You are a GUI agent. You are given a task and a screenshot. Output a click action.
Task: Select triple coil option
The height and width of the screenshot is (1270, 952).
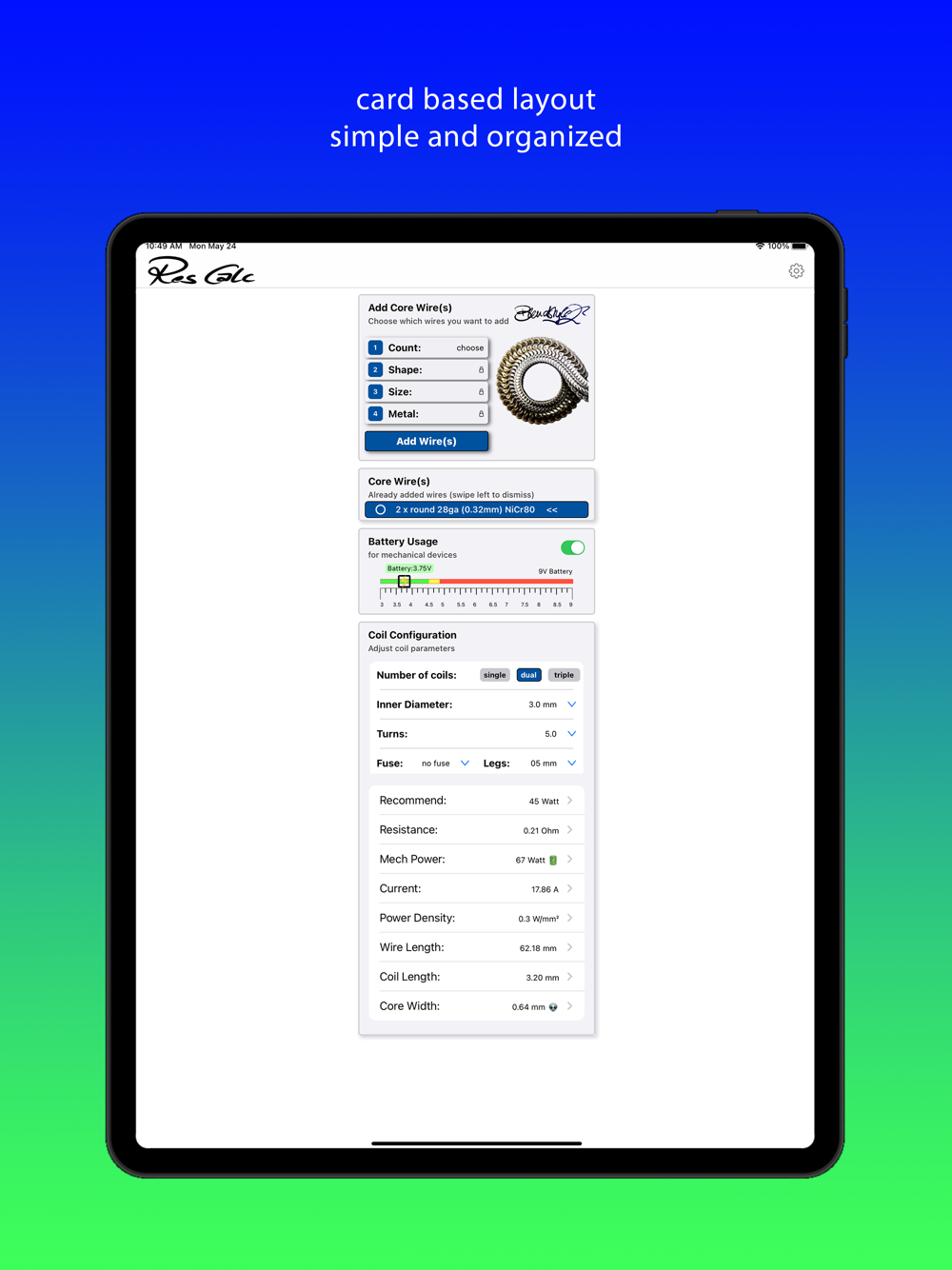(564, 675)
